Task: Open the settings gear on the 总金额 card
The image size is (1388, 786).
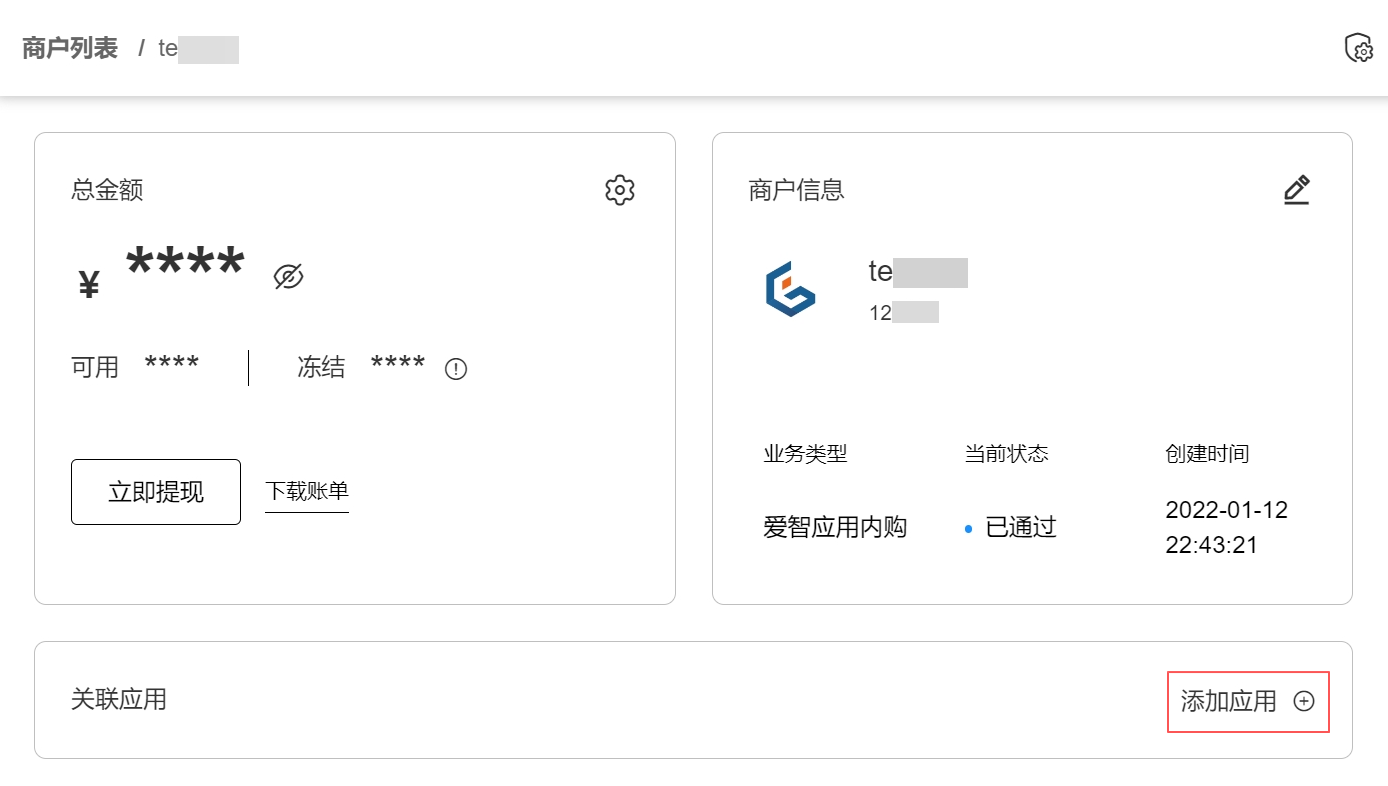Action: [x=619, y=190]
